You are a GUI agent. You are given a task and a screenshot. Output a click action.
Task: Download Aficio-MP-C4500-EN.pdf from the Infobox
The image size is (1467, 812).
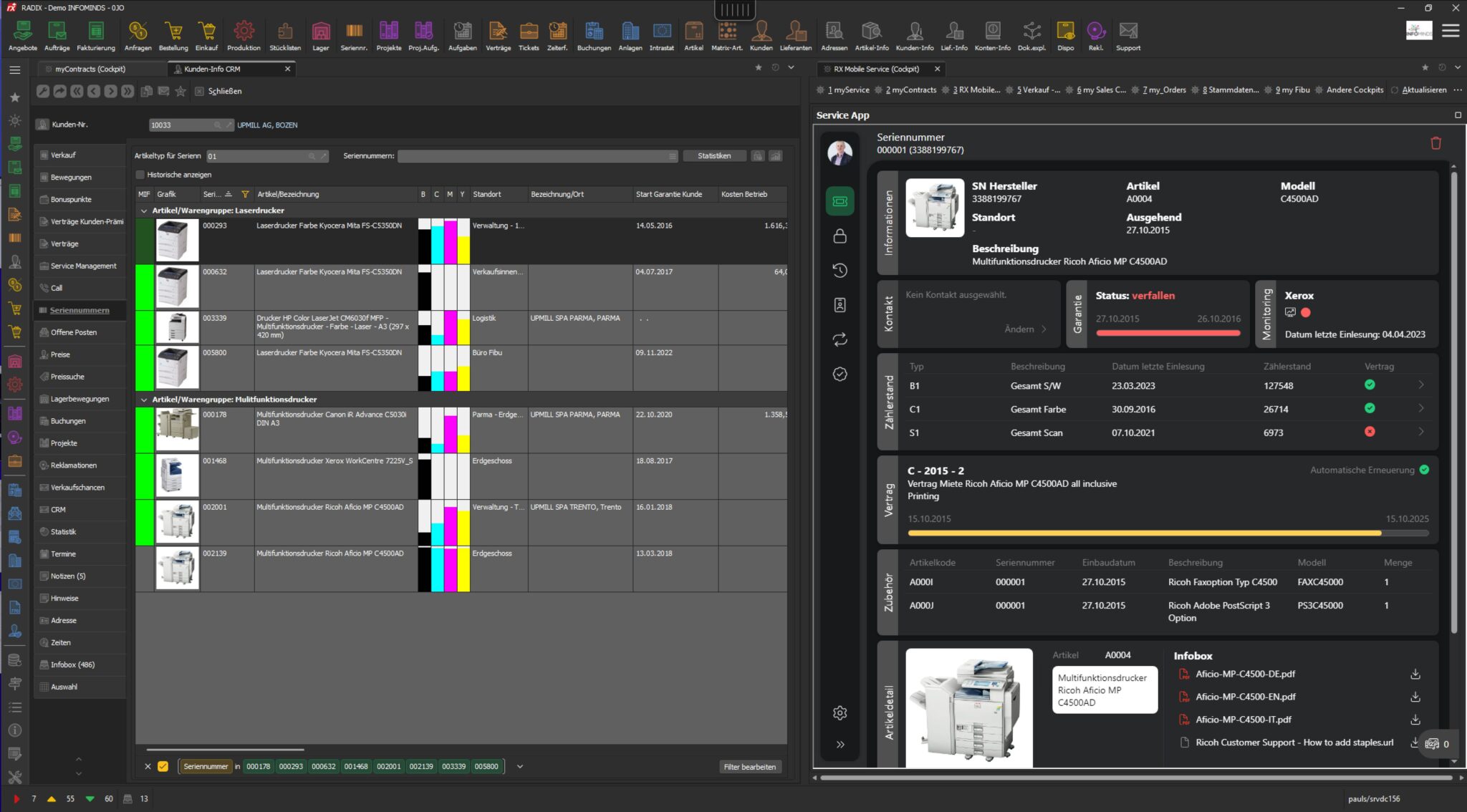pyautogui.click(x=1415, y=696)
